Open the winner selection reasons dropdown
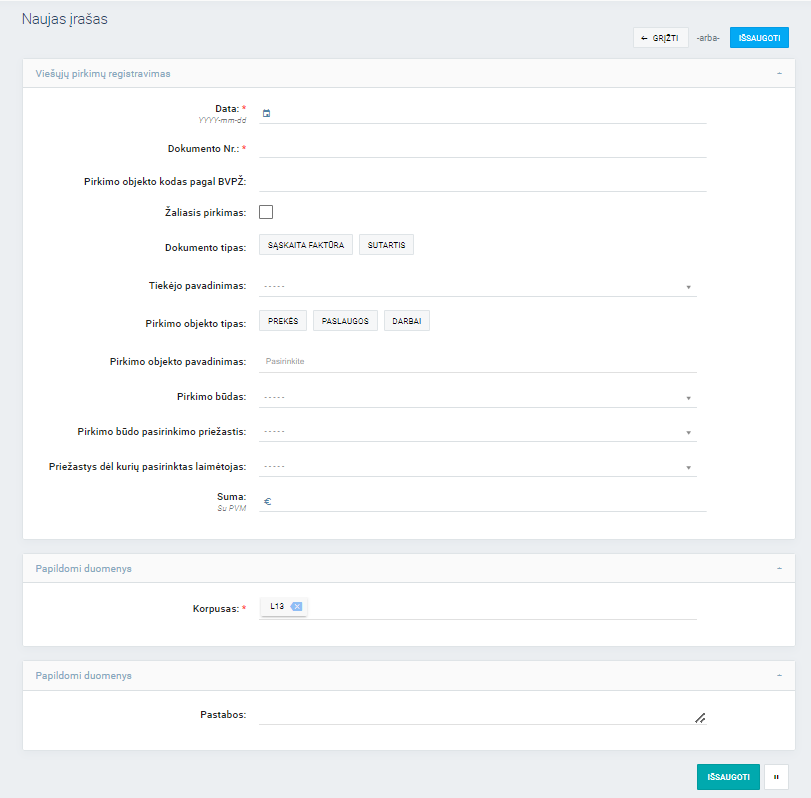Viewport: 811px width, 798px height. [x=477, y=466]
